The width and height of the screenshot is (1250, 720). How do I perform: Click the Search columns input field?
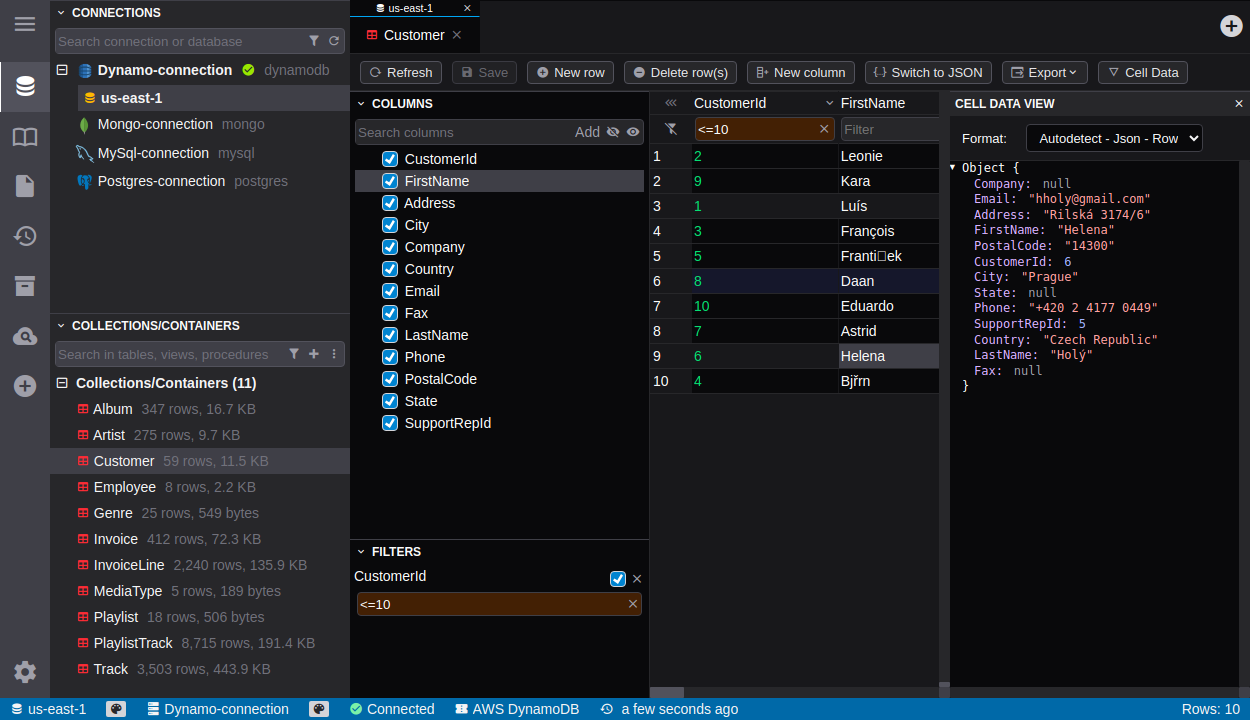(x=463, y=132)
